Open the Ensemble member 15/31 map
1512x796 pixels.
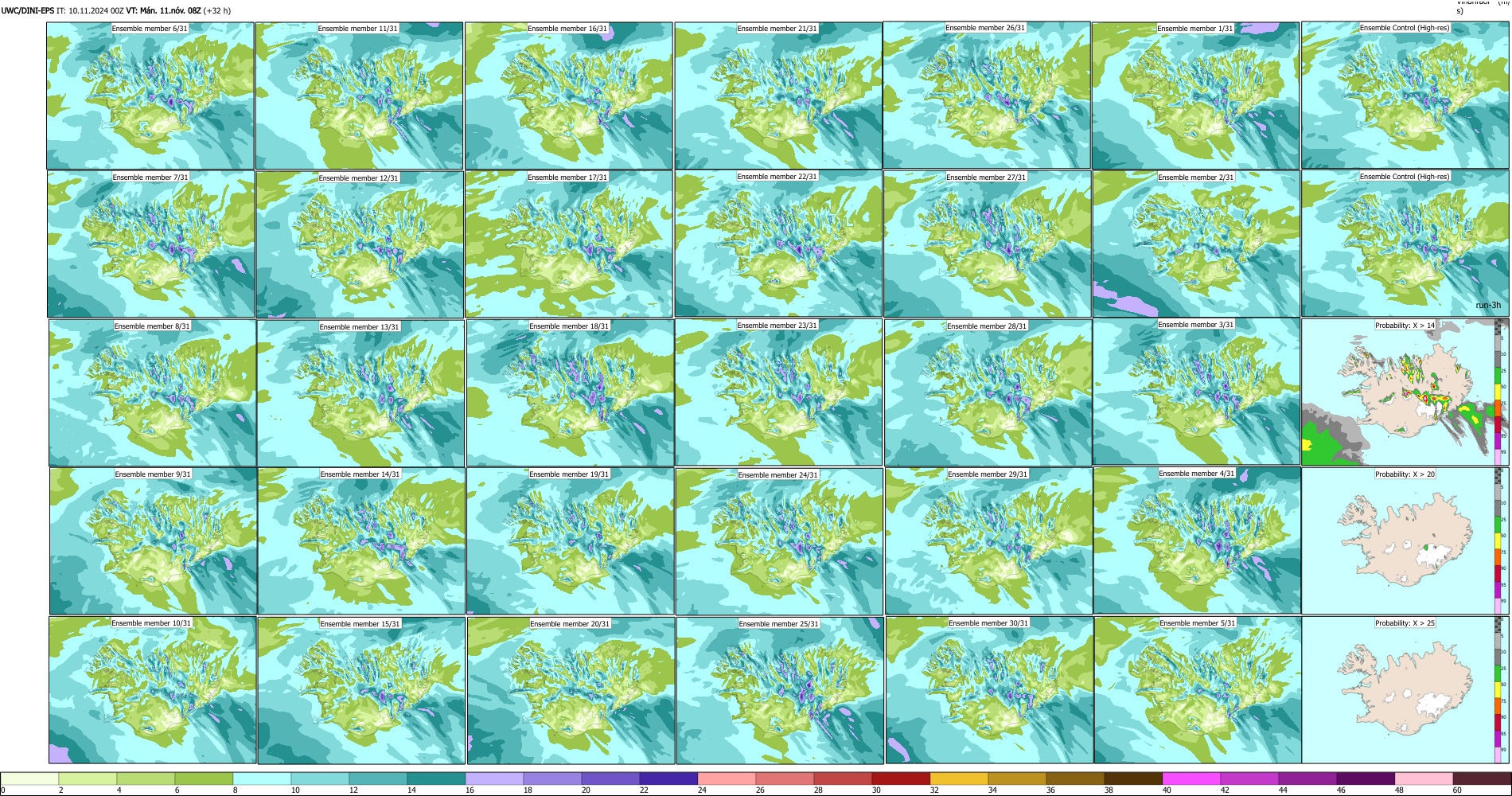pyautogui.click(x=361, y=690)
